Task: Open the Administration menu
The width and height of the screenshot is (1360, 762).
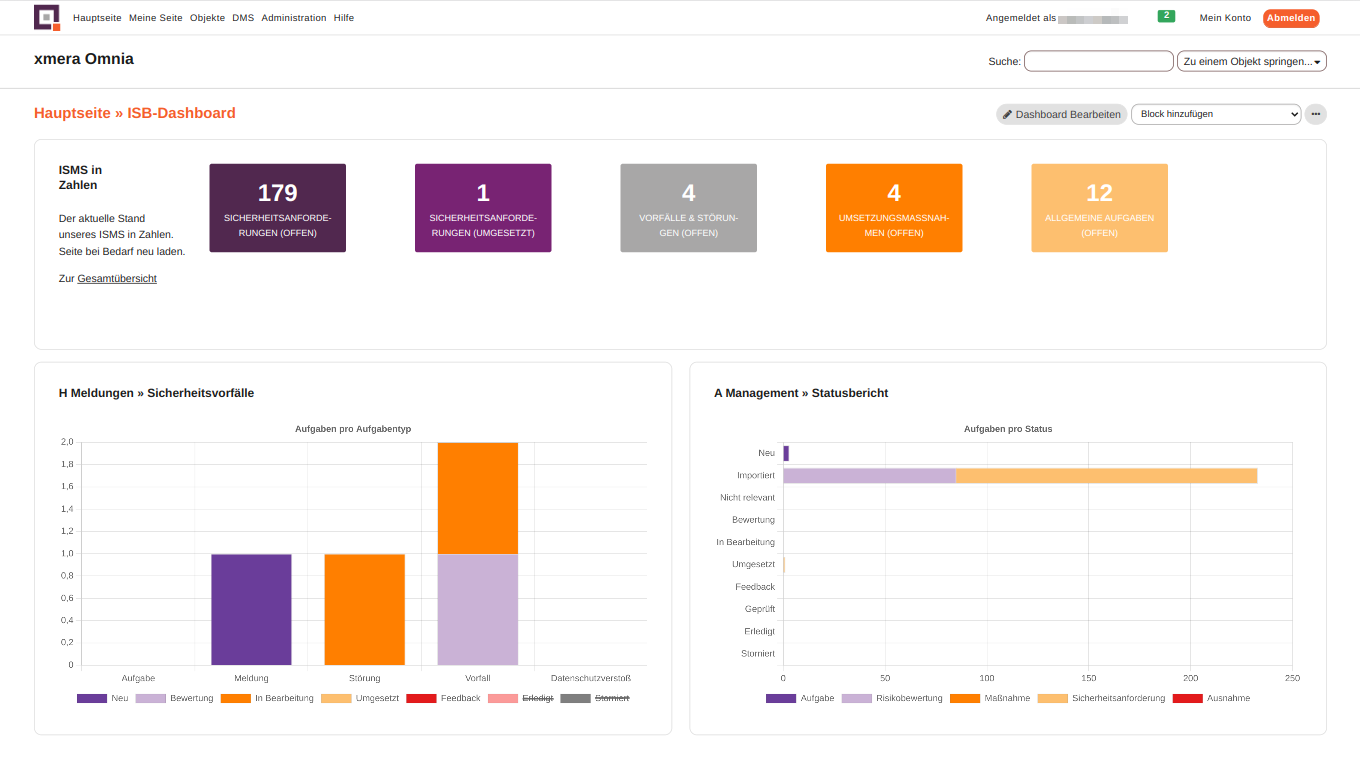Action: coord(293,17)
